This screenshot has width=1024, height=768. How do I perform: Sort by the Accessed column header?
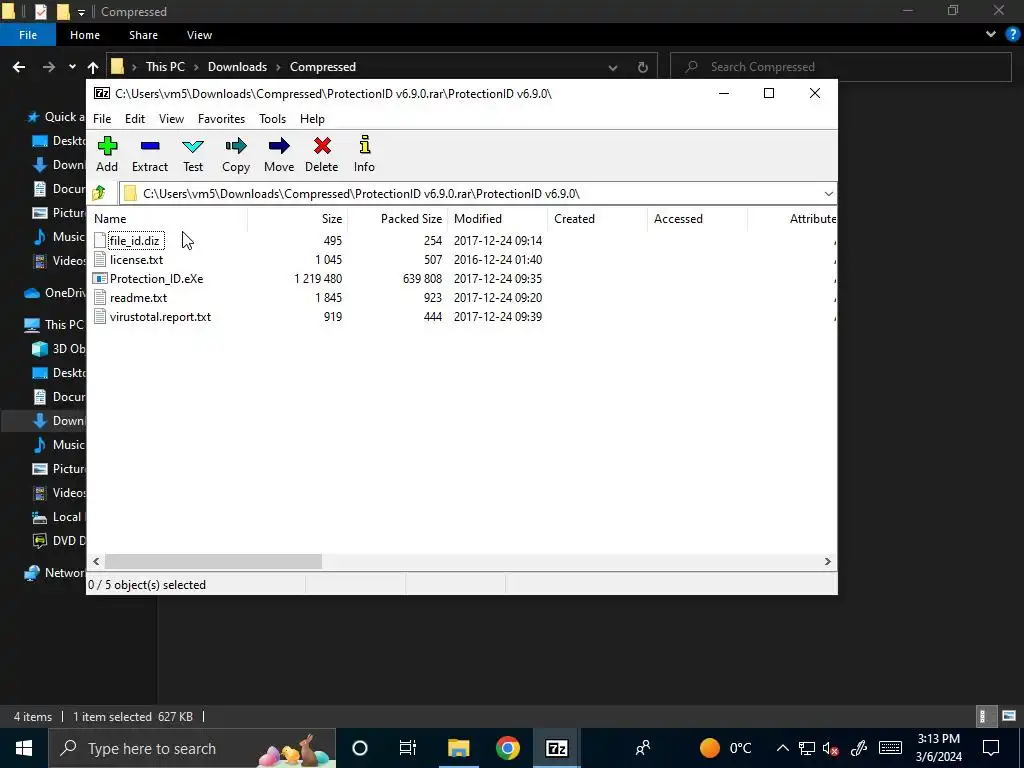click(697, 219)
